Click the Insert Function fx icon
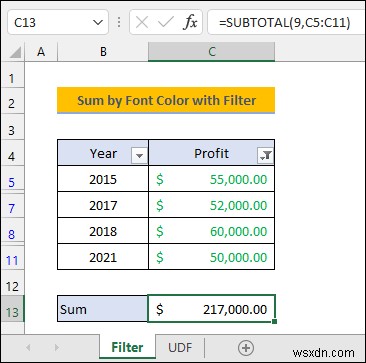Screen dimensions: 366x363 191,23
